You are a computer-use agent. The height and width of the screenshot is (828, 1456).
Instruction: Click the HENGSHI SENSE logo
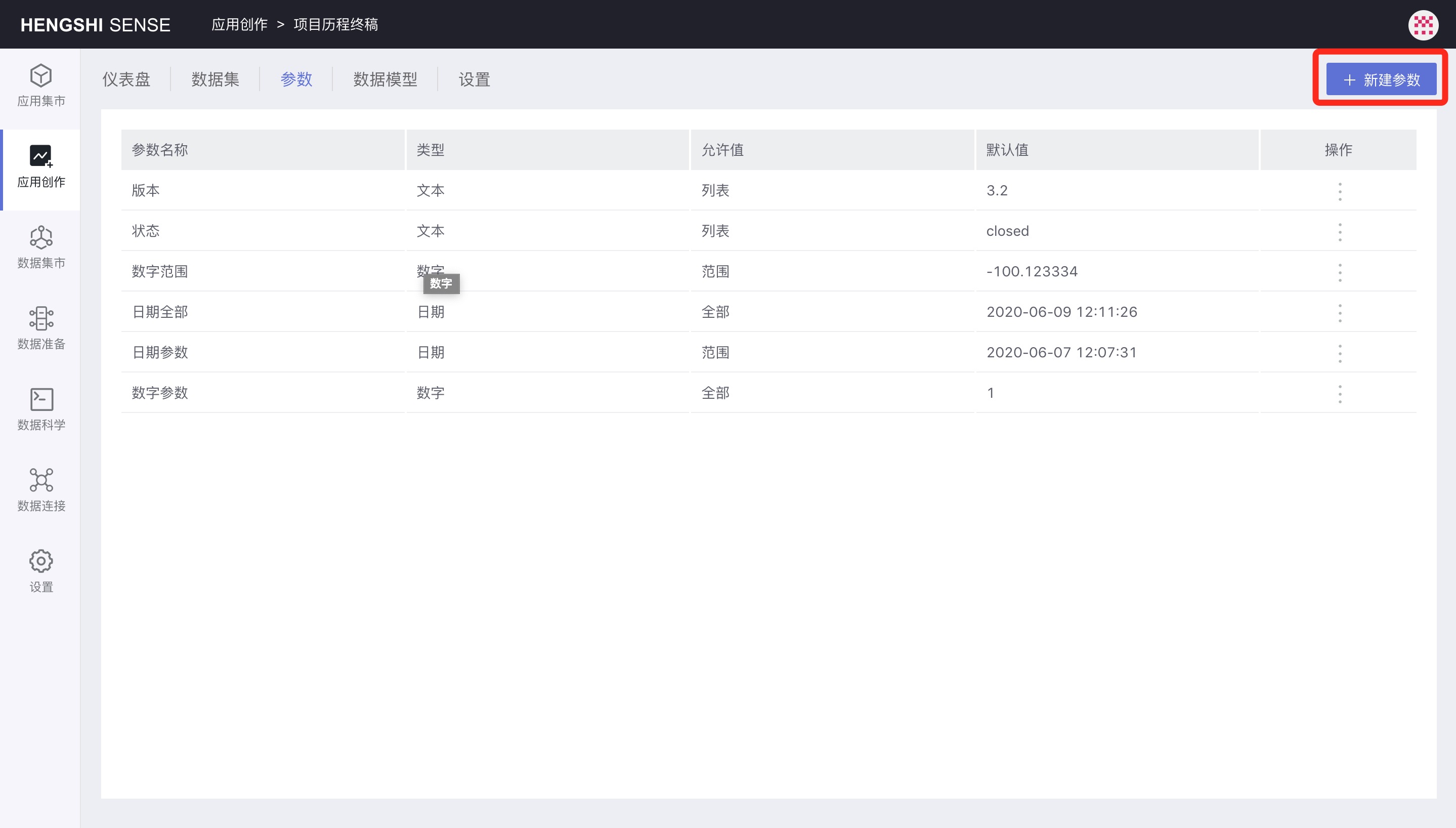(96, 24)
